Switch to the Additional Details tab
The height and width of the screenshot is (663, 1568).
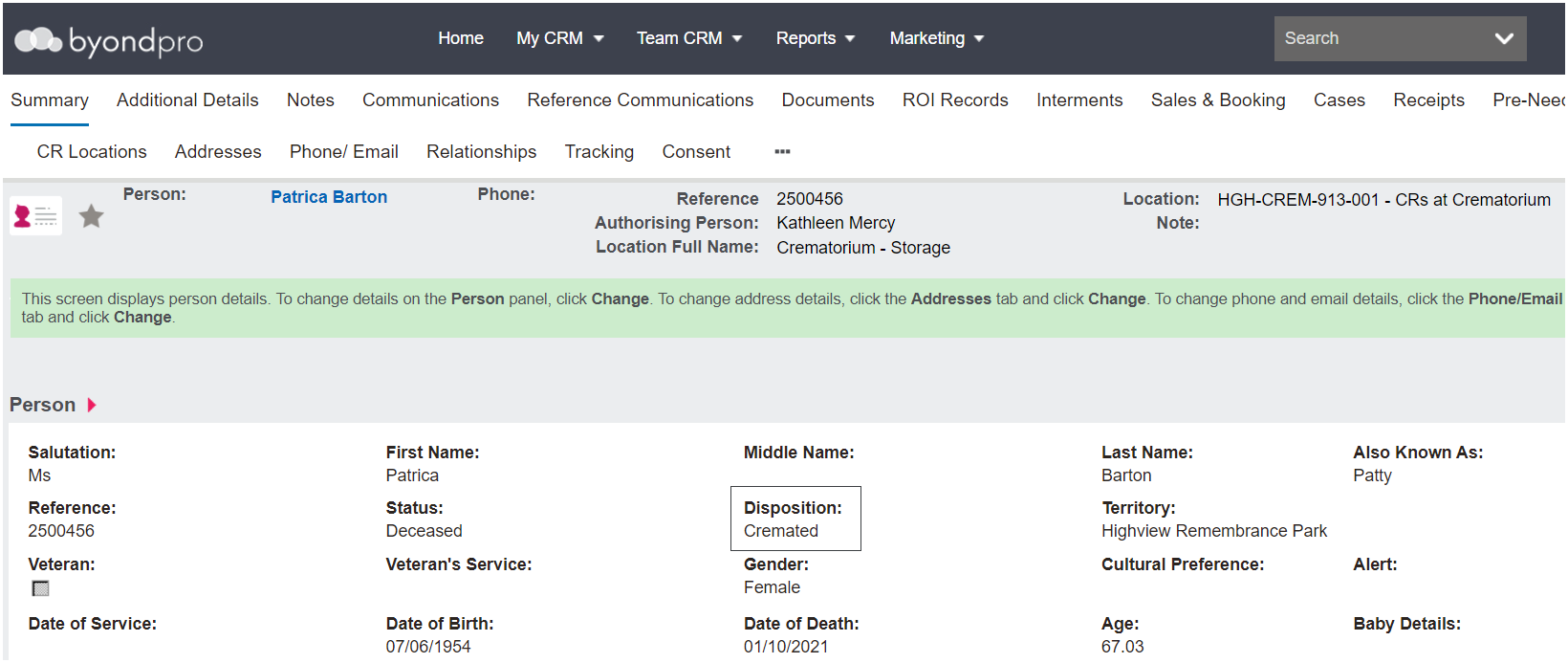187,100
